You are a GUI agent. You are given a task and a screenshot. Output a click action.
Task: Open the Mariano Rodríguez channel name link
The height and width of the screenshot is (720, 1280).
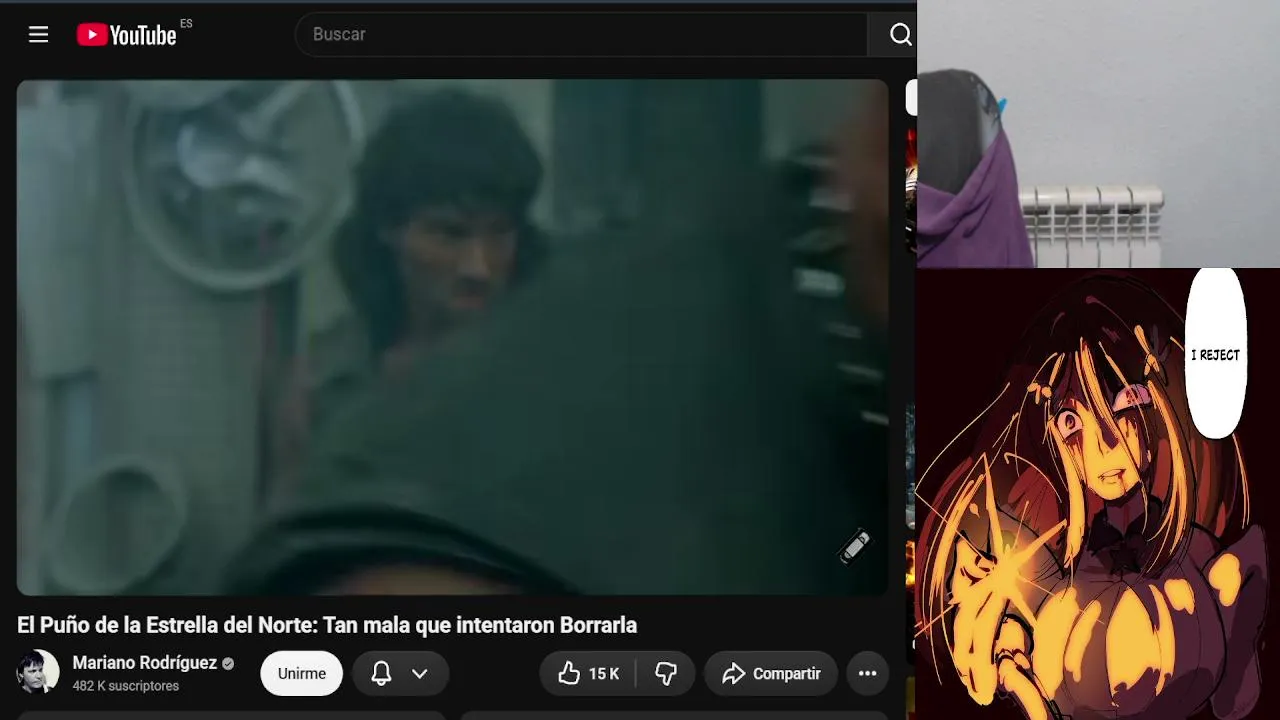pos(145,663)
